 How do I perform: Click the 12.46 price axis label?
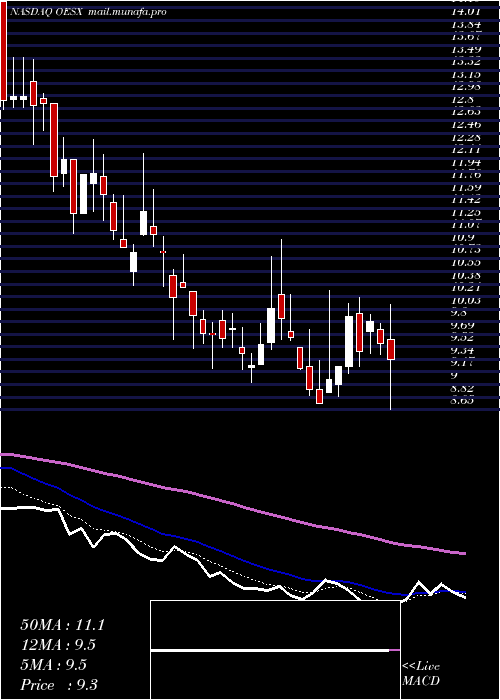coord(467,125)
